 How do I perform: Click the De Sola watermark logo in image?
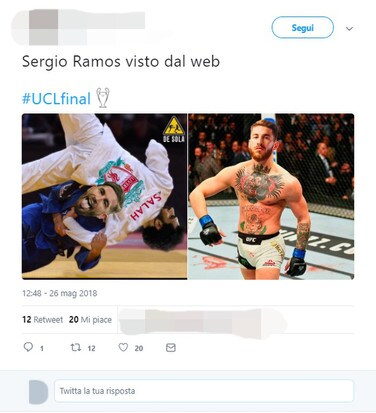pyautogui.click(x=174, y=129)
